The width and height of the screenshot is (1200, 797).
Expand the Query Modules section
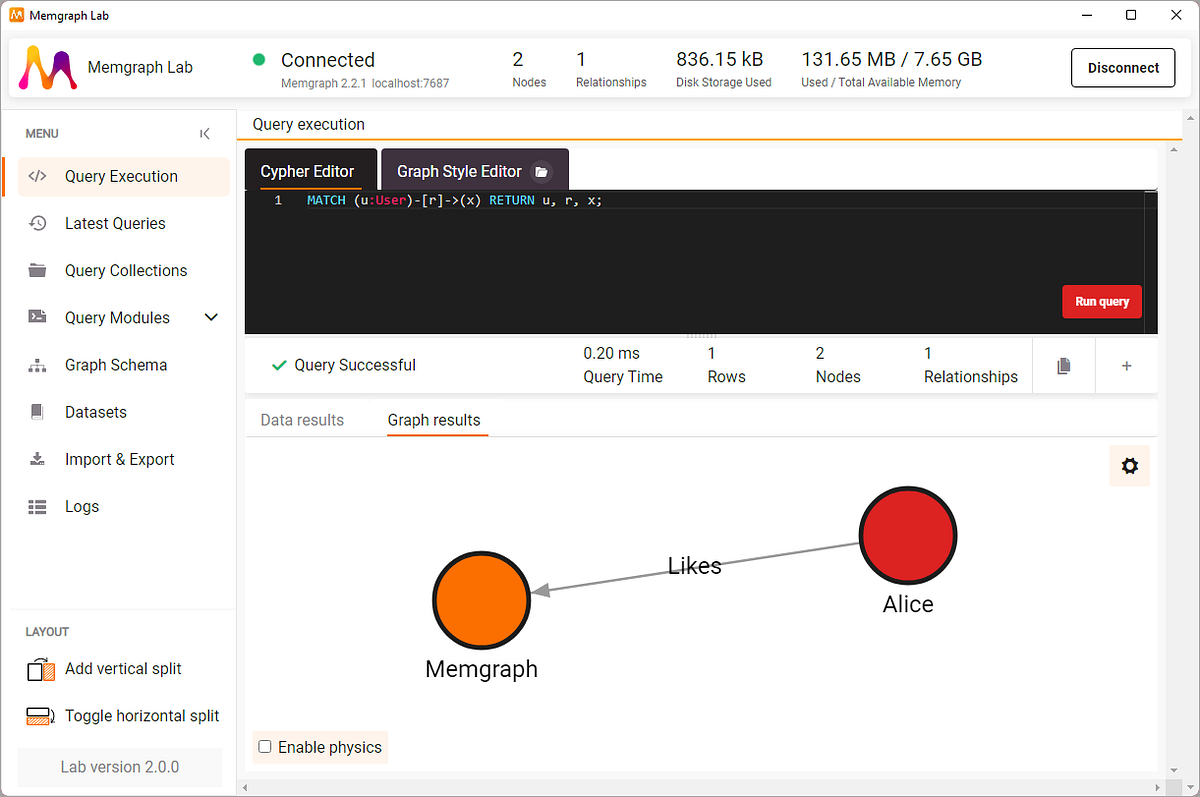210,317
